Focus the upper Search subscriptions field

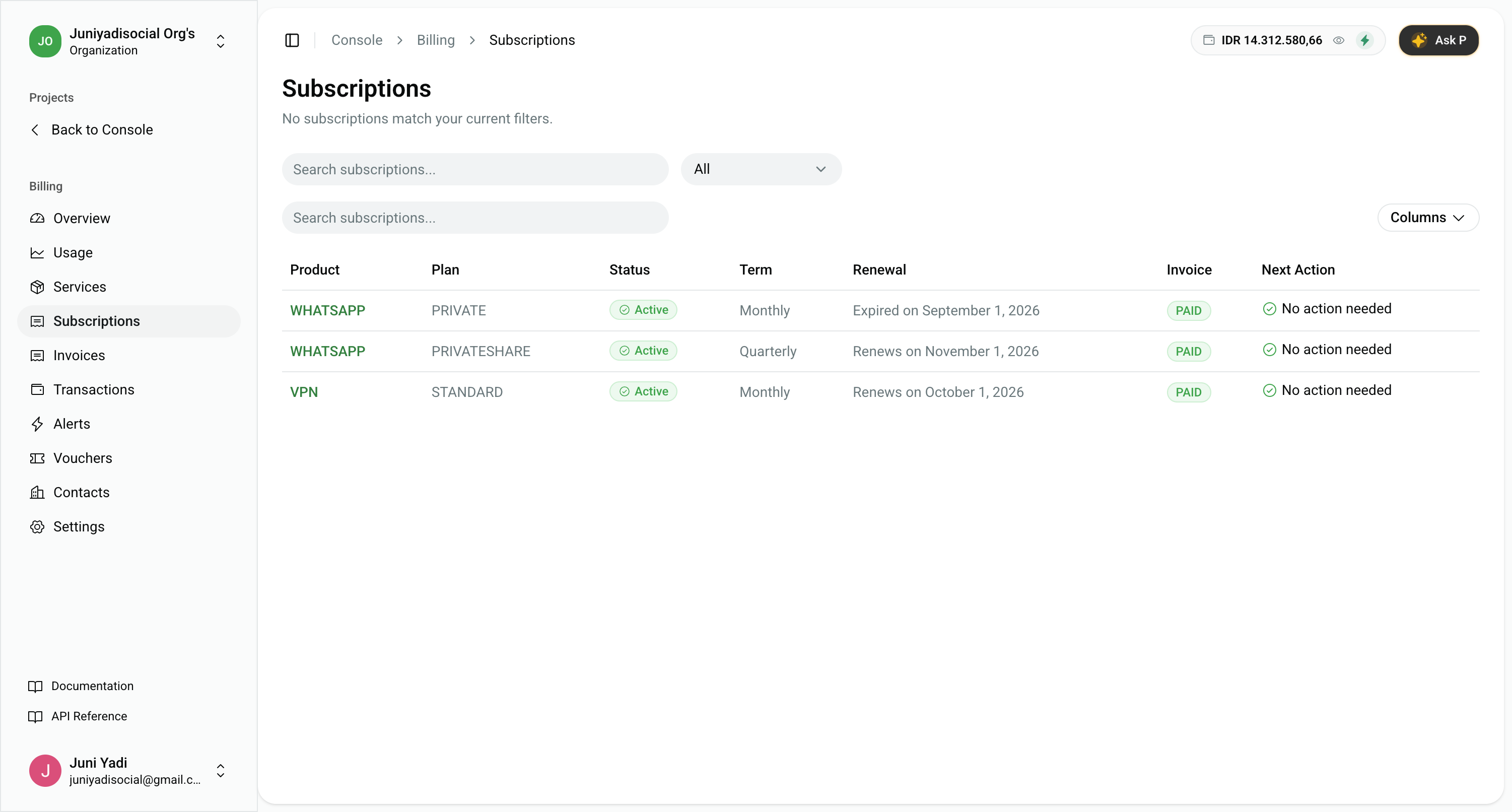[475, 170]
